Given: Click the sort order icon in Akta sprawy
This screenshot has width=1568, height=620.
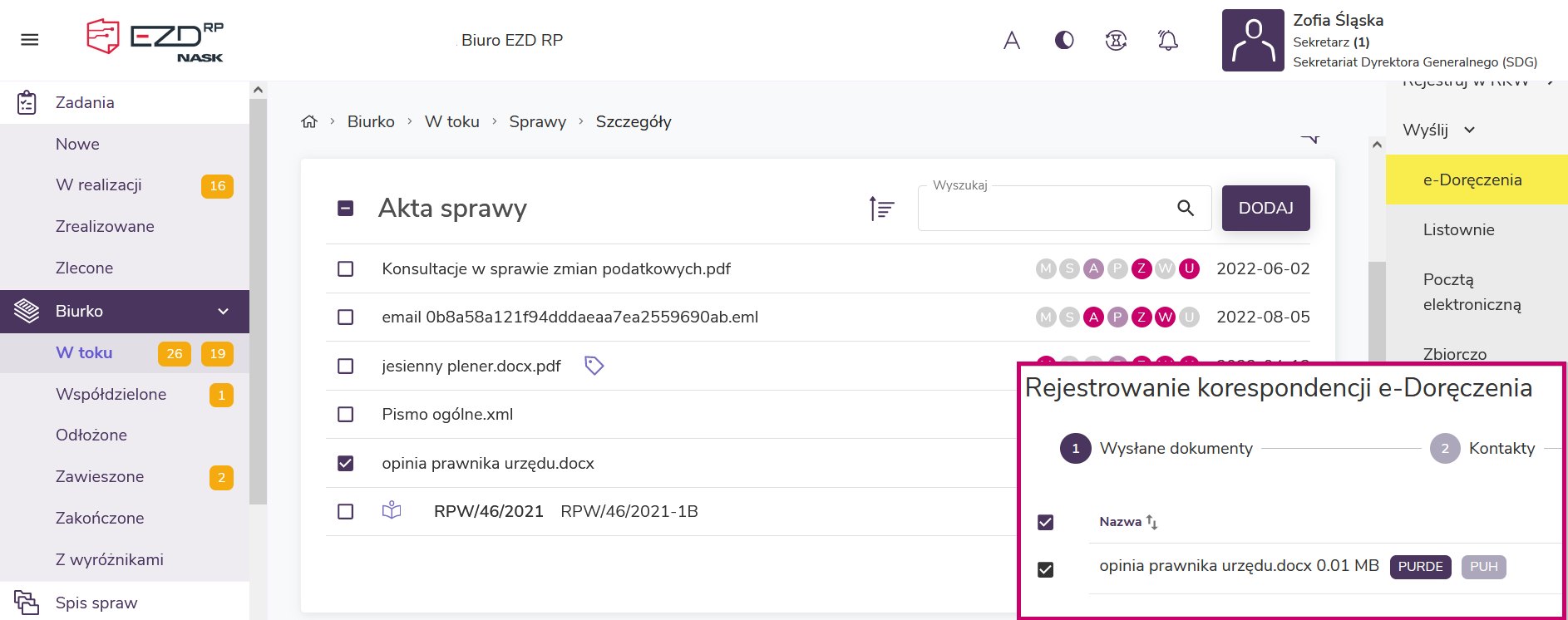Looking at the screenshot, I should pos(881,208).
